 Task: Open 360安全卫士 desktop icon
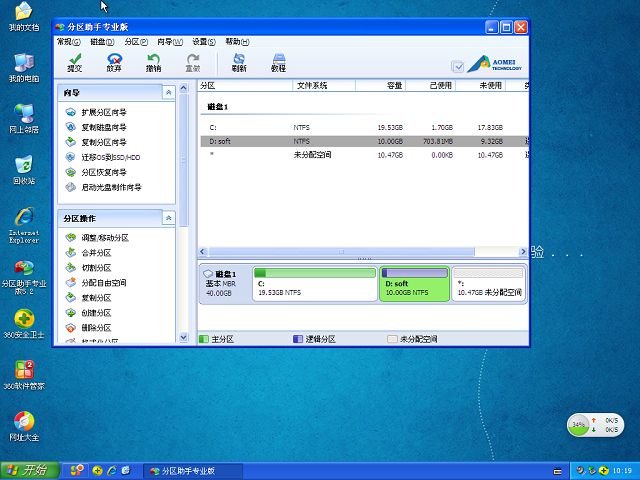point(24,324)
